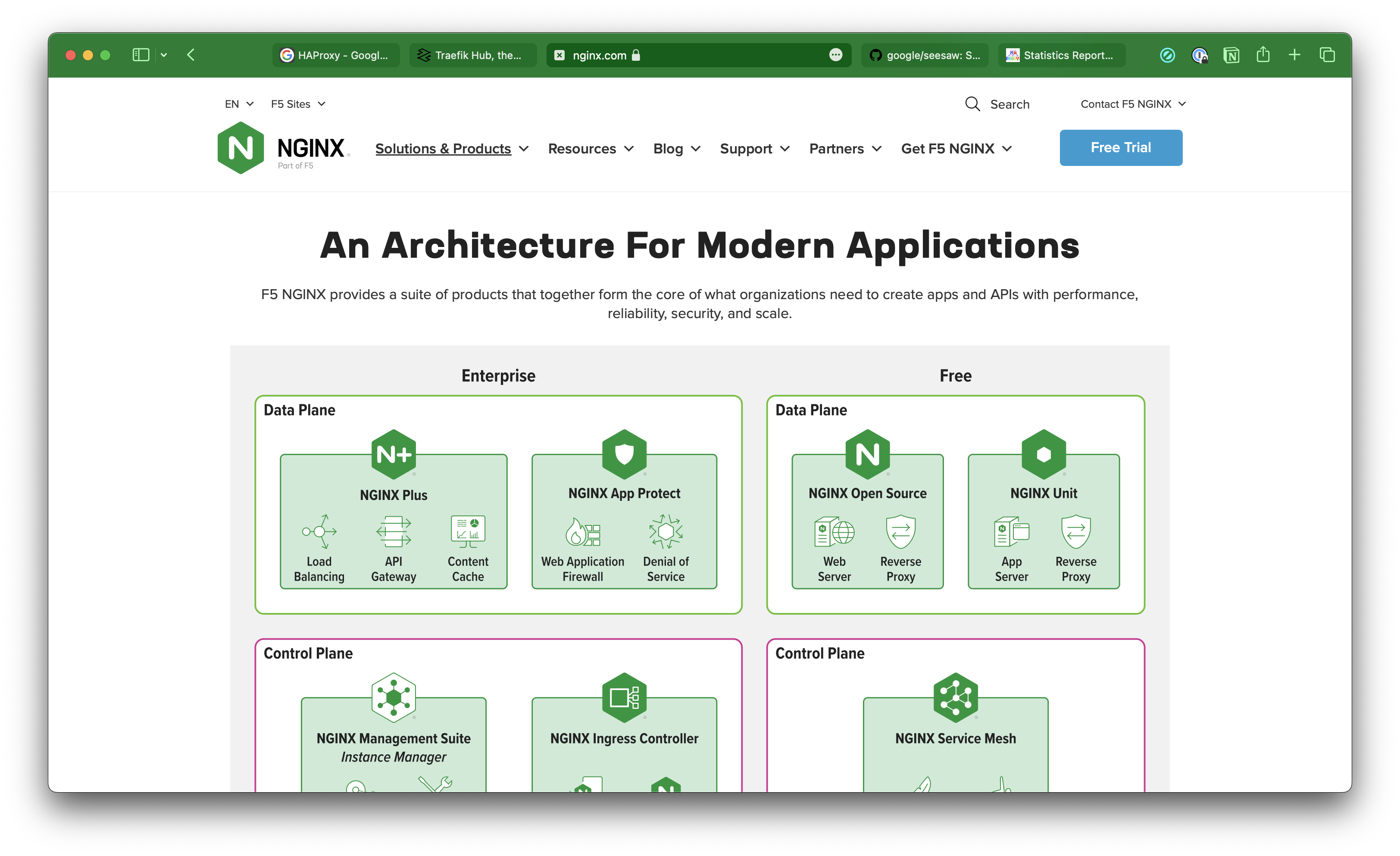
Task: Click the lock icon in address bar
Action: click(636, 55)
